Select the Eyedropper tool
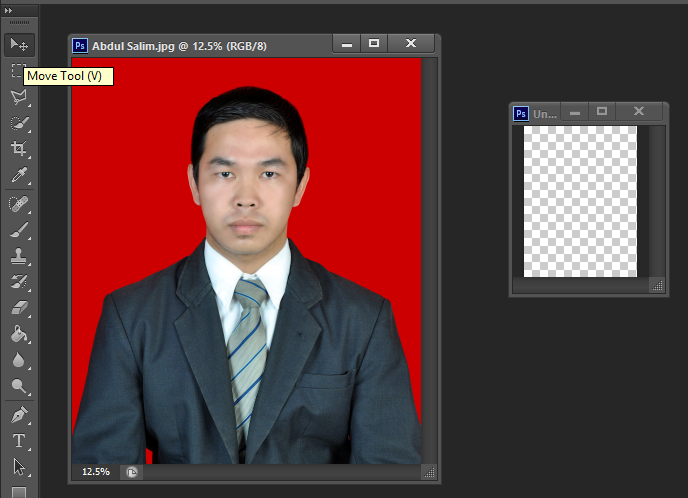 (19, 175)
